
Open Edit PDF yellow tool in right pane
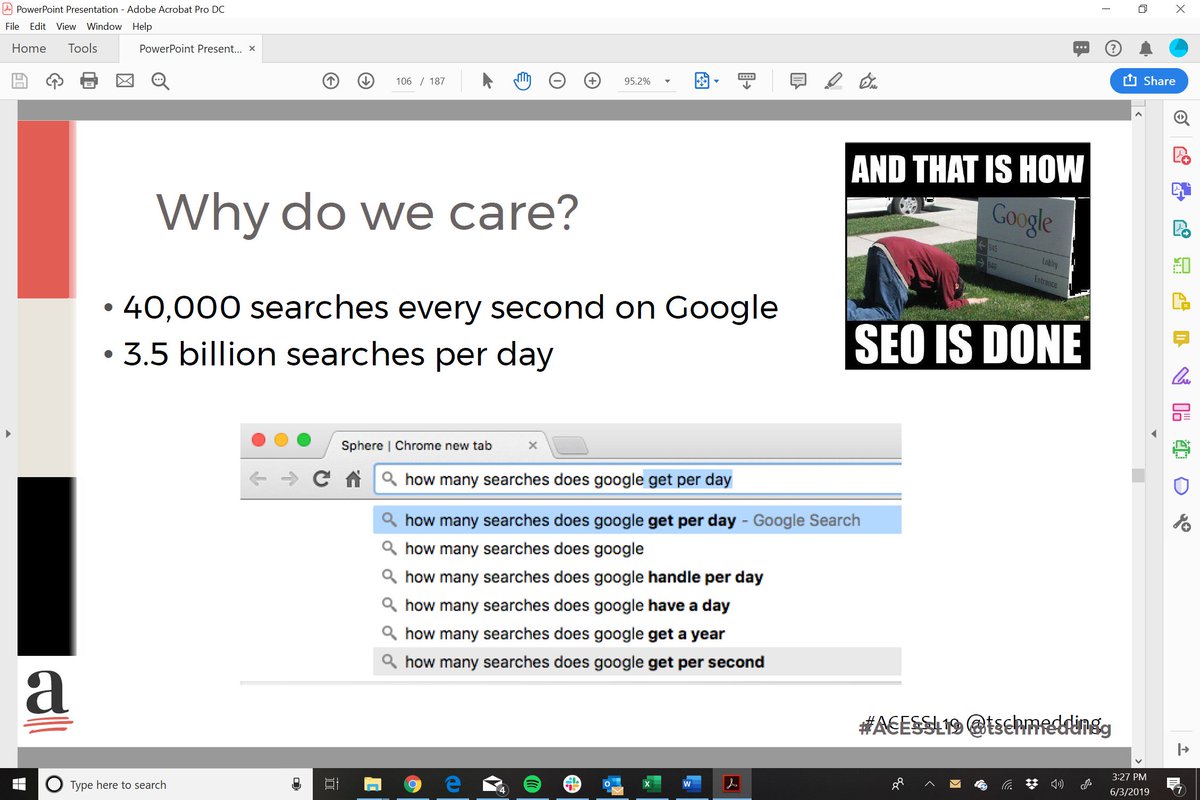[1181, 301]
